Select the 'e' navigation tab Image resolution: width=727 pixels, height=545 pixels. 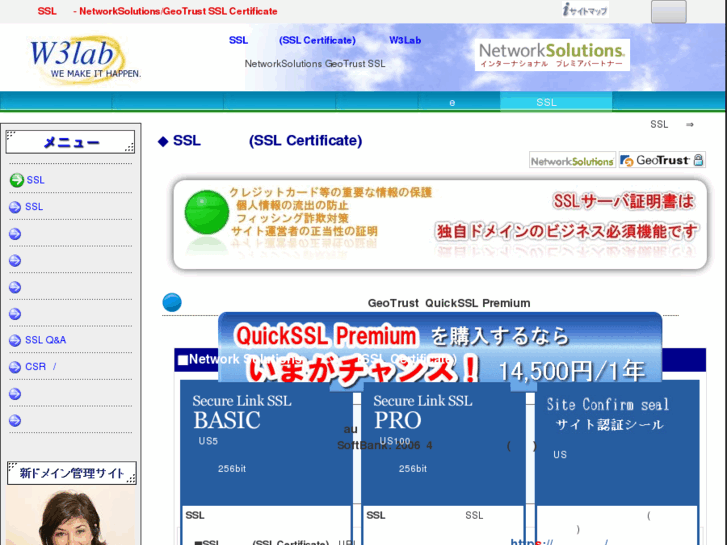coord(459,102)
